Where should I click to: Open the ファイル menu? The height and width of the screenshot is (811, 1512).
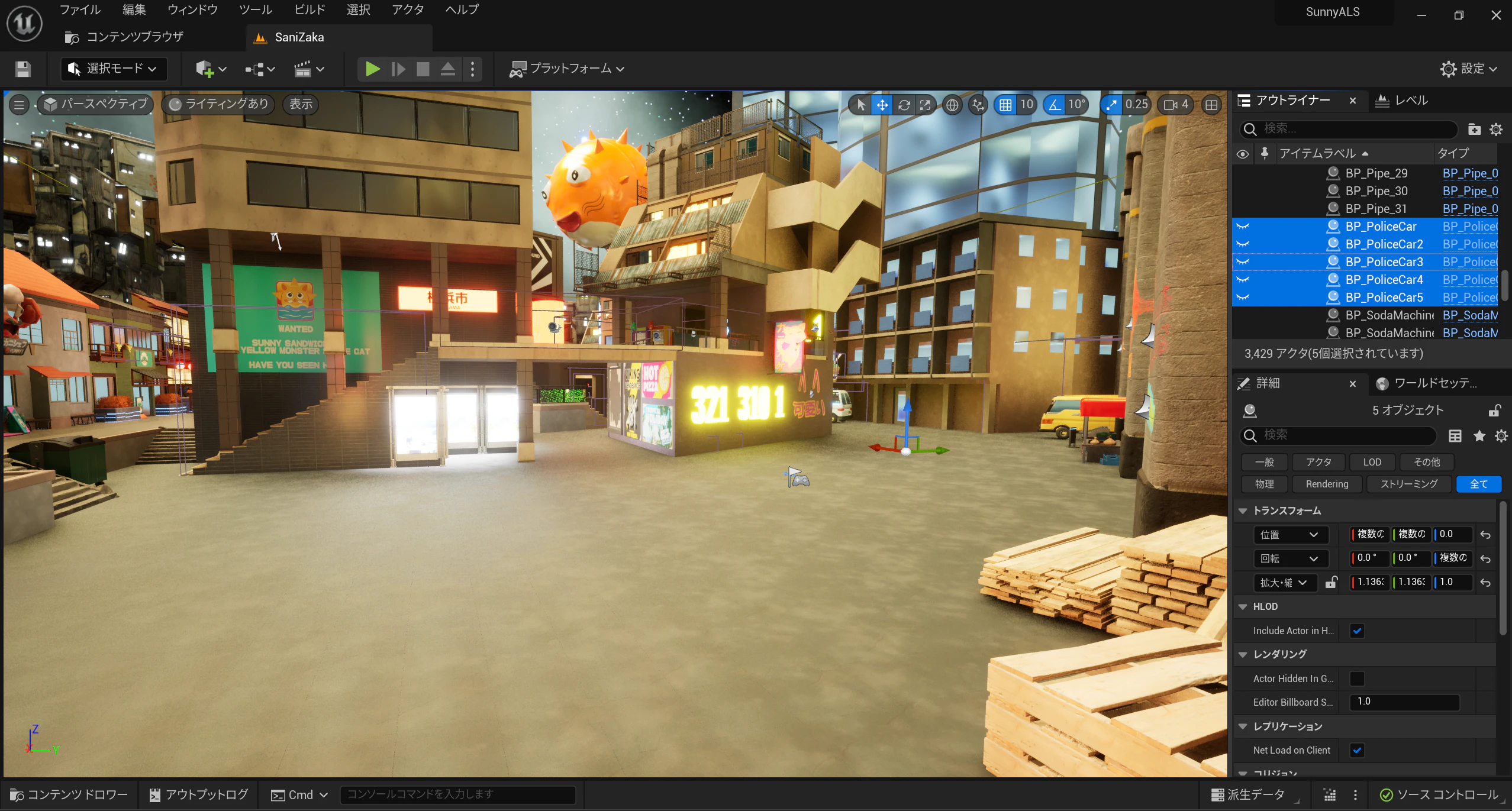tap(80, 9)
